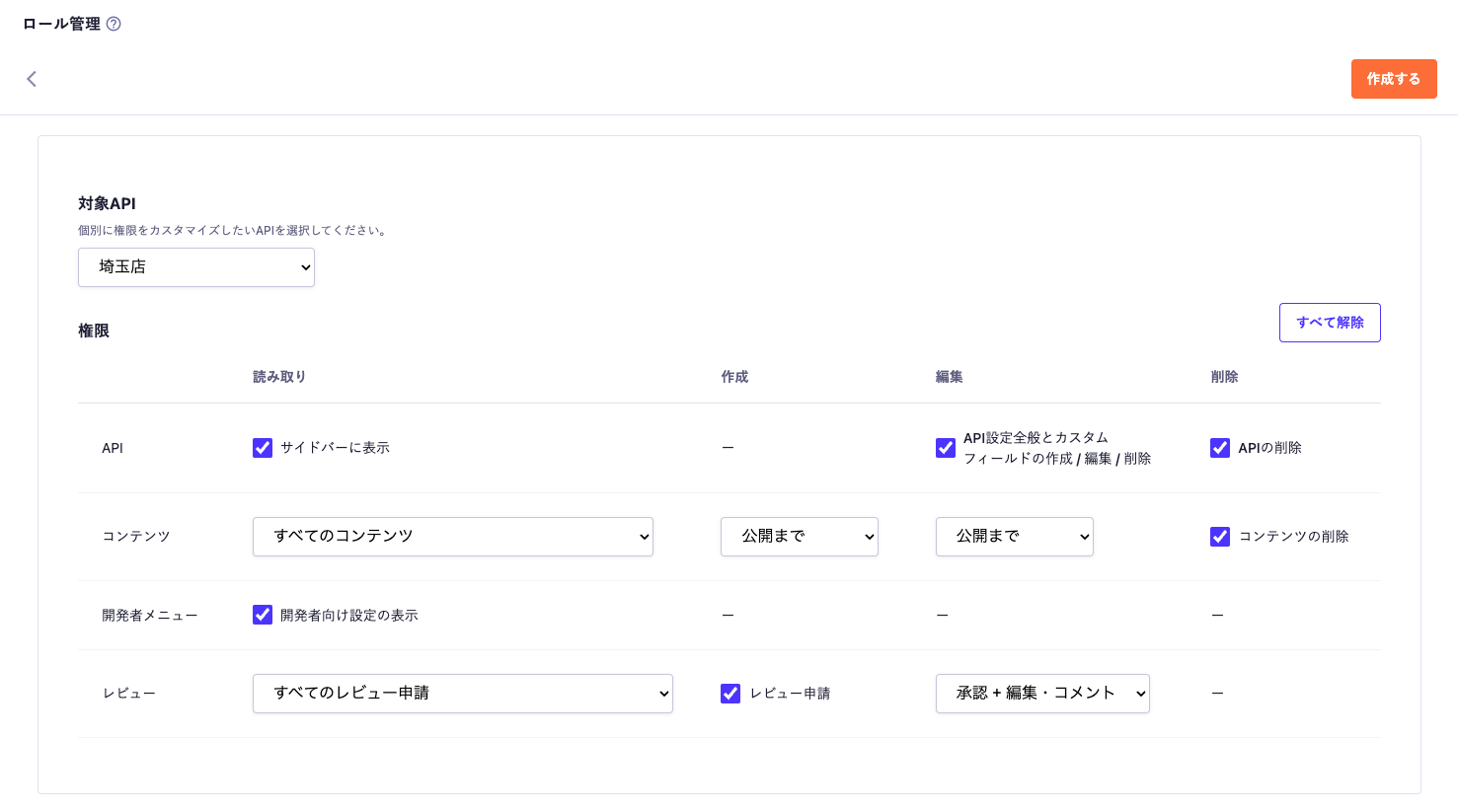The width and height of the screenshot is (1458, 812).
Task: Toggle the サイドバーに表示 checkbox
Action: (x=263, y=448)
